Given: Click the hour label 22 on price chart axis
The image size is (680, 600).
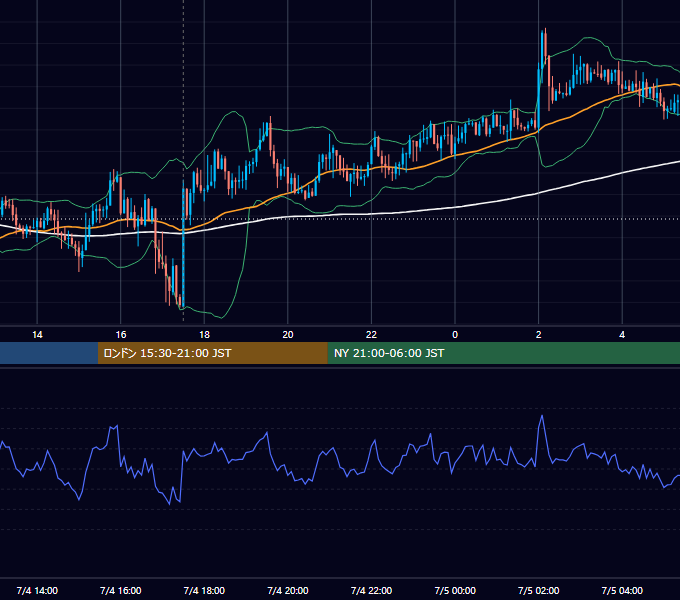Looking at the screenshot, I should (x=371, y=335).
